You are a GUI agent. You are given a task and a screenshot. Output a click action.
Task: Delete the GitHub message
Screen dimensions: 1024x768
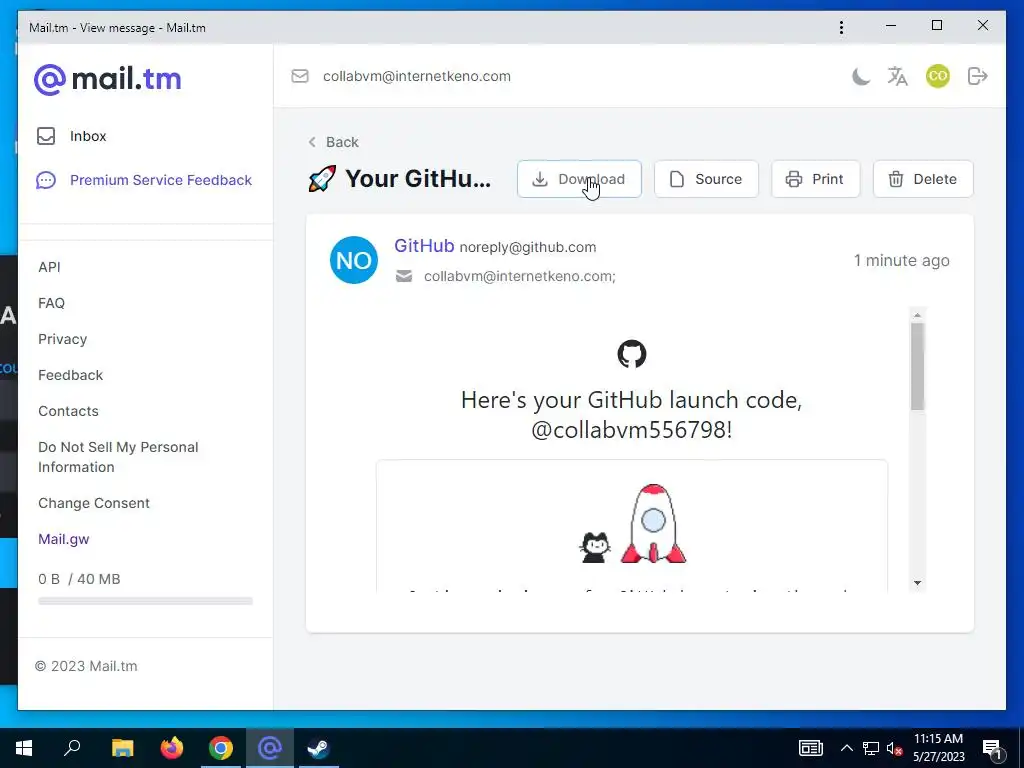(x=923, y=179)
